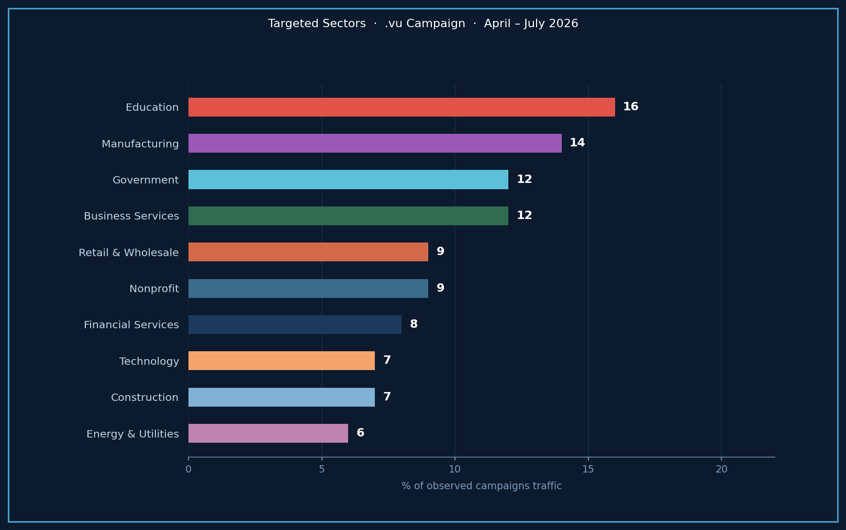846x530 pixels.
Task: Click the x-axis tick label 10
Action: tap(455, 470)
